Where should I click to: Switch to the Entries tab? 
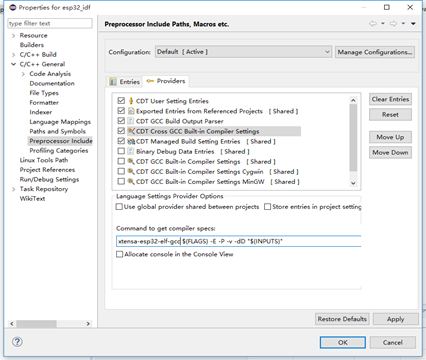click(x=125, y=82)
